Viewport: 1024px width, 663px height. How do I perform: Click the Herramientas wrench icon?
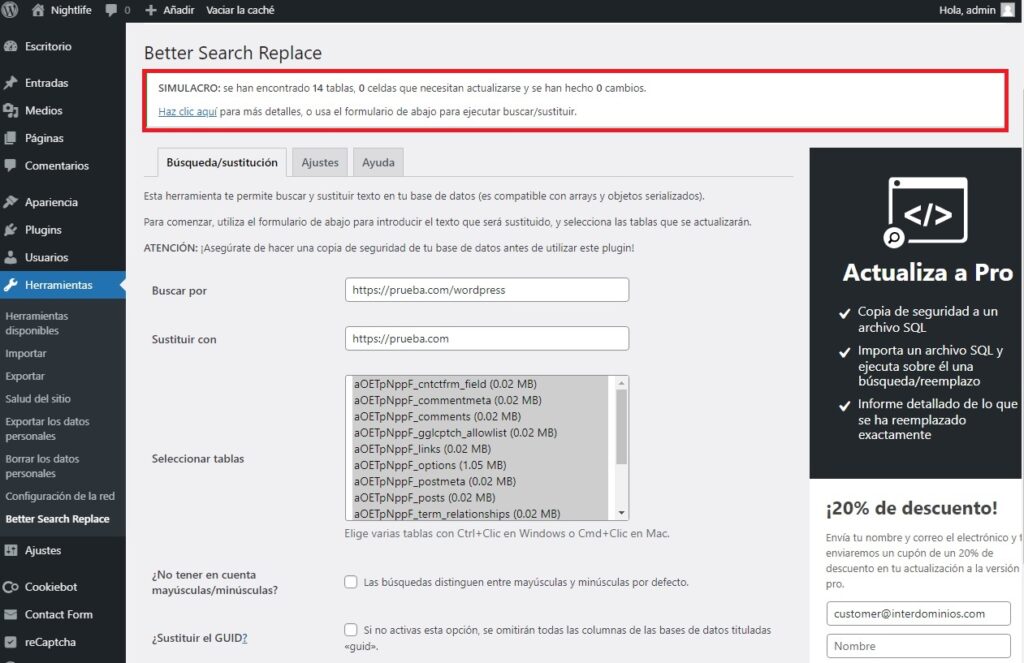coord(10,285)
